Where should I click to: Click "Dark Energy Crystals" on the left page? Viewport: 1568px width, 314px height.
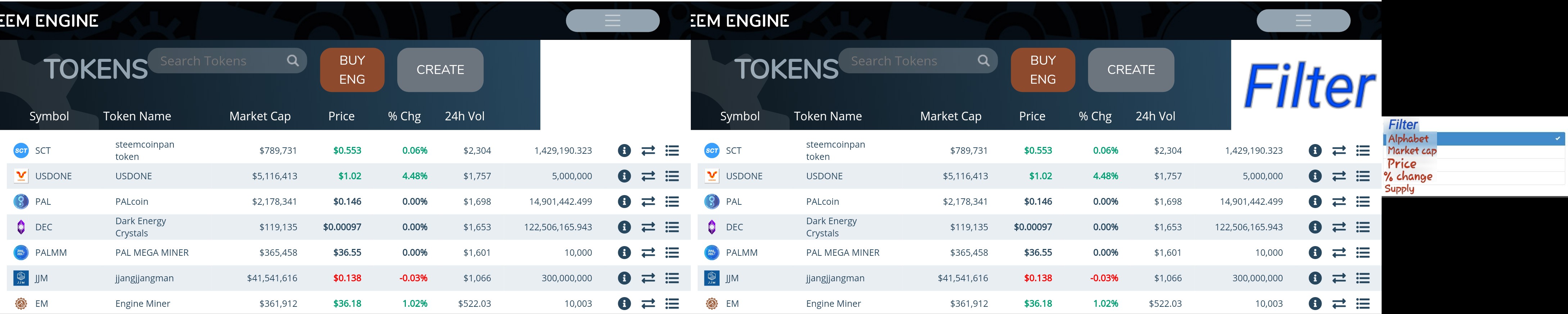click(x=141, y=227)
